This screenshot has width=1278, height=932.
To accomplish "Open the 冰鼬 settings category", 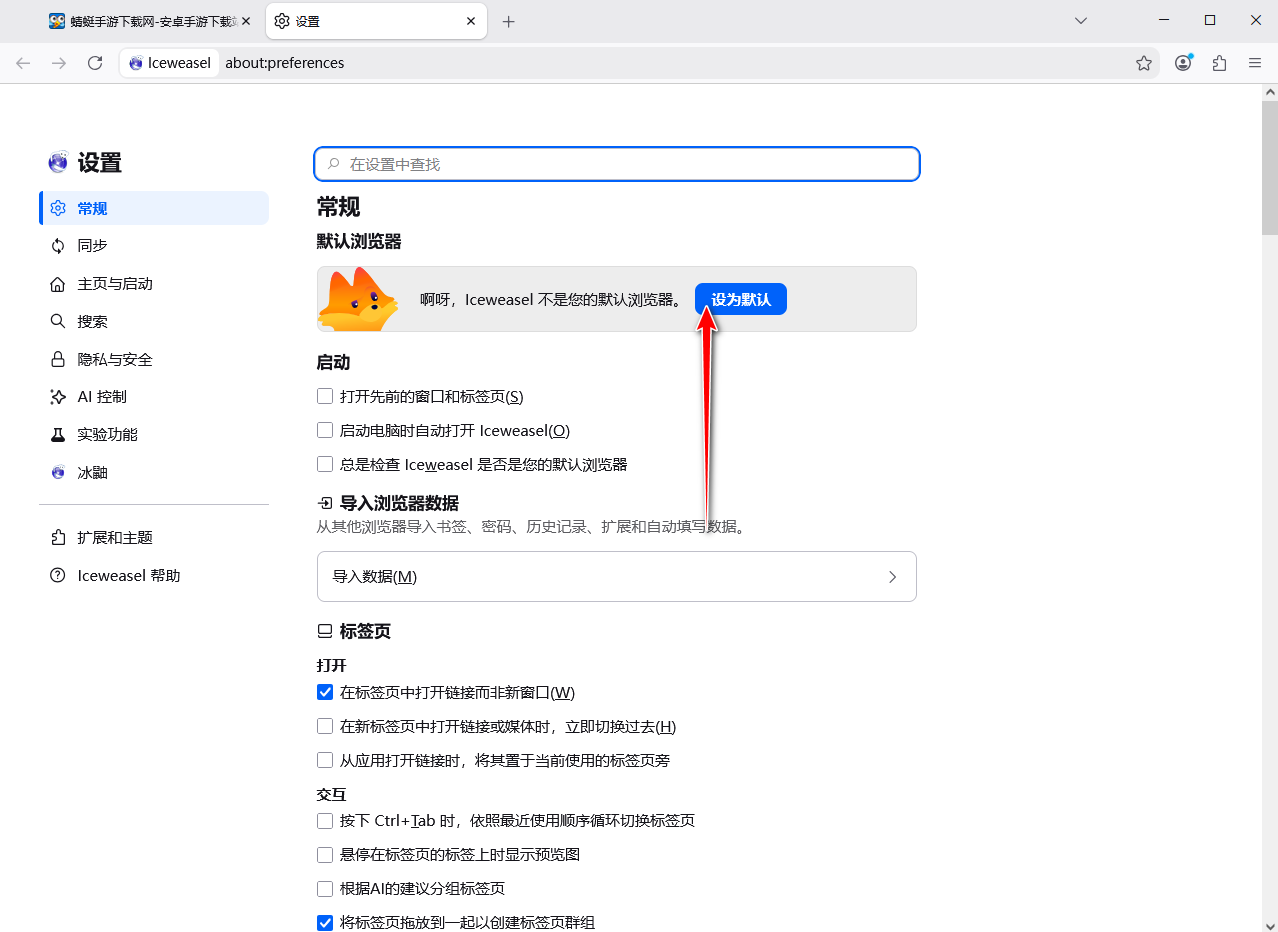I will click(154, 472).
